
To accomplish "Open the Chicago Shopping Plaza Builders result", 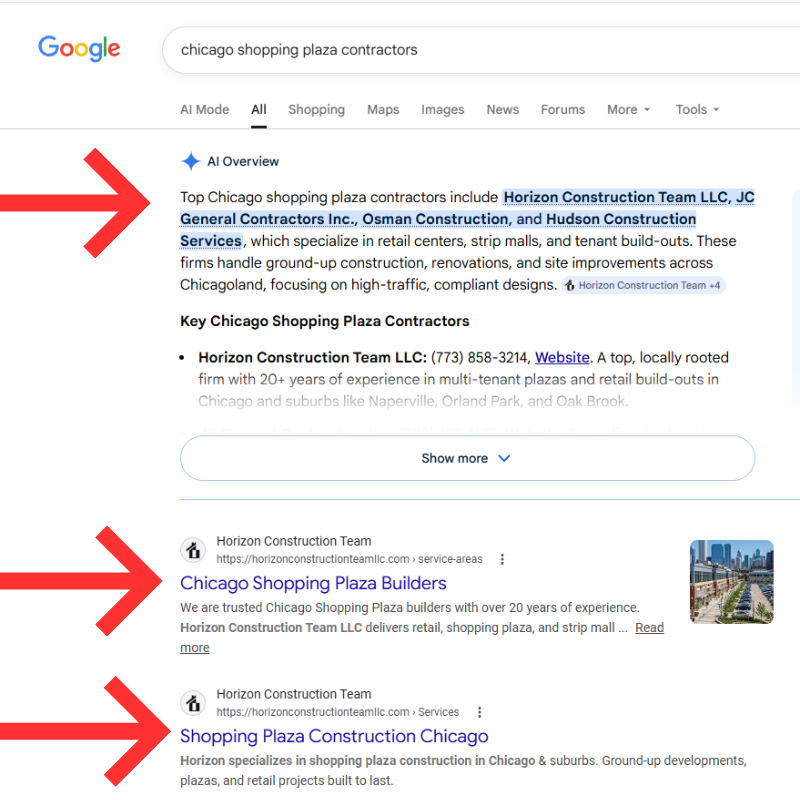I will pyautogui.click(x=313, y=583).
